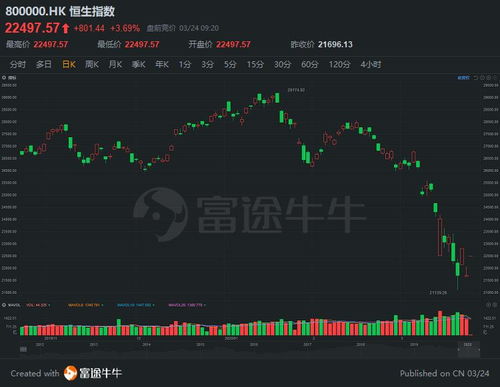Switch to the 周K weekly chart tab
The height and width of the screenshot is (387, 500).
pyautogui.click(x=92, y=64)
